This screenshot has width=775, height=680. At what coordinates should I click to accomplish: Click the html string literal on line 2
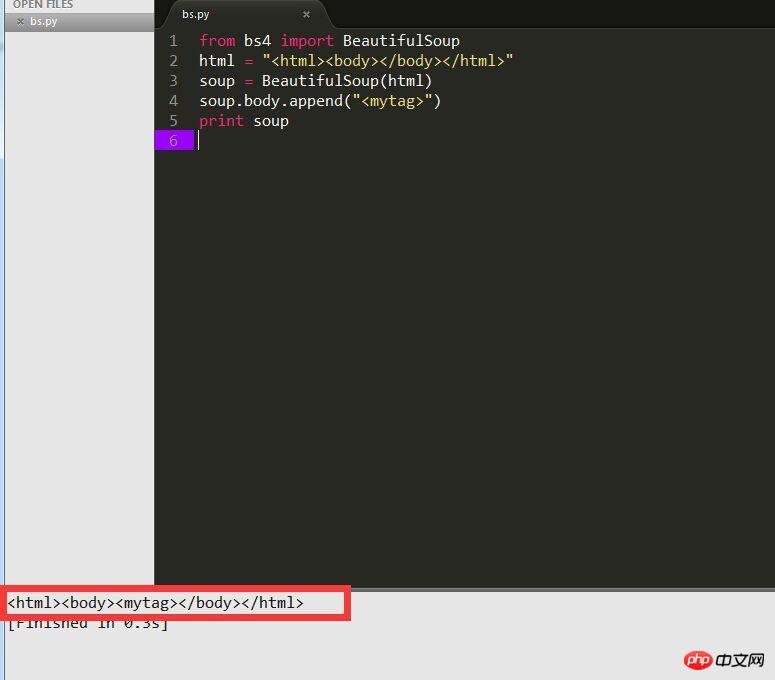pos(388,61)
